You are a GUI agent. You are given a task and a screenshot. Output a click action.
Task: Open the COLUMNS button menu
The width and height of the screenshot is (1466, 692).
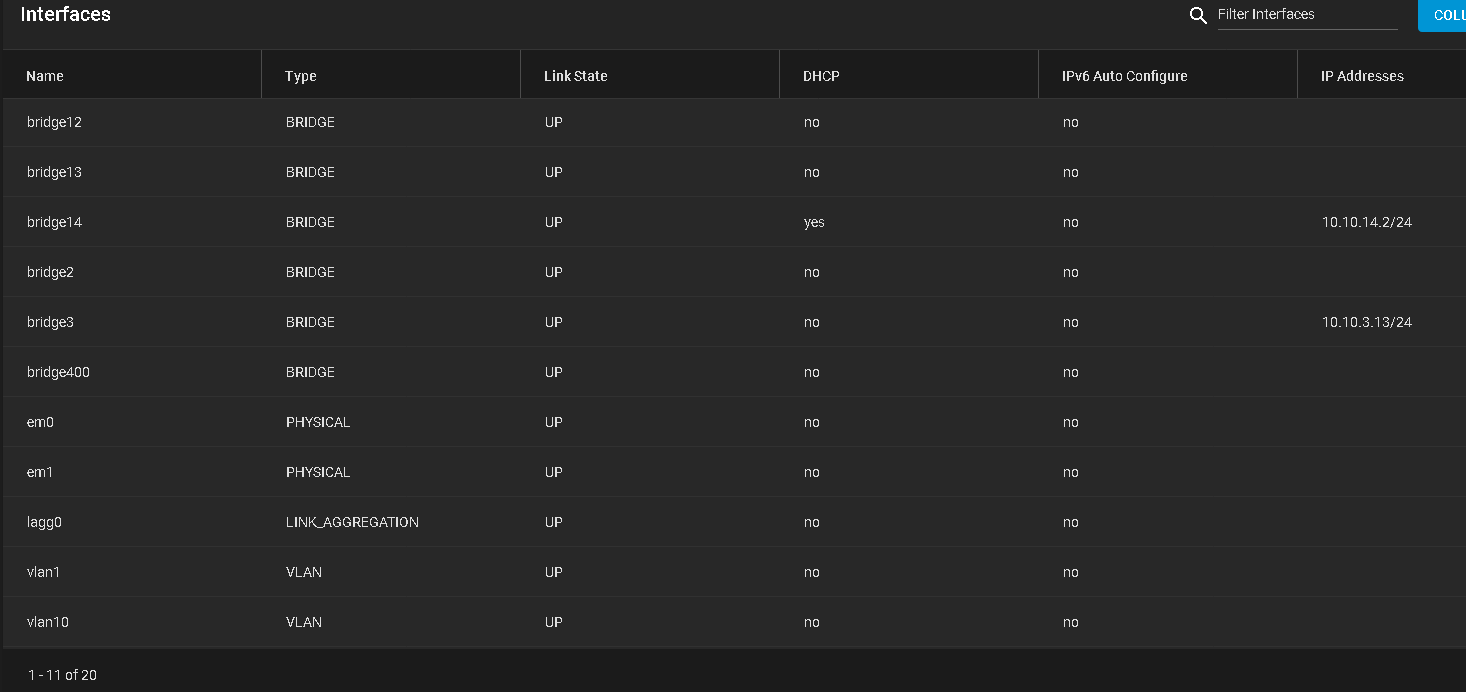(1442, 15)
